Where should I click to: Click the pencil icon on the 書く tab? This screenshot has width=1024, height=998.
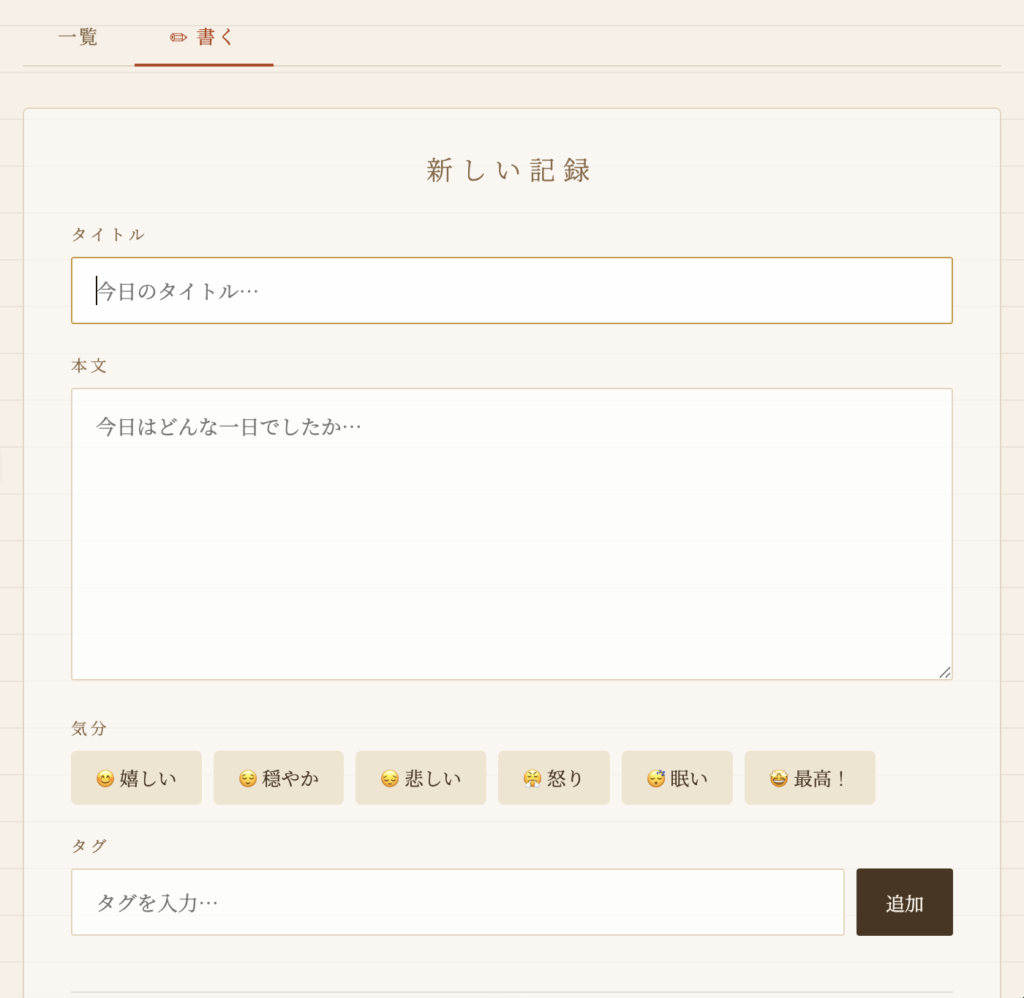point(179,38)
